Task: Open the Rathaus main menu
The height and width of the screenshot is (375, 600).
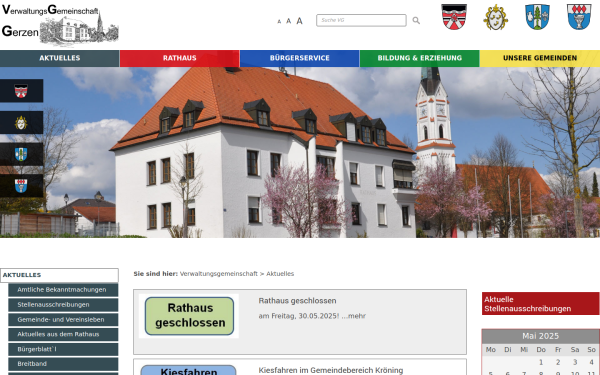Action: [179, 58]
